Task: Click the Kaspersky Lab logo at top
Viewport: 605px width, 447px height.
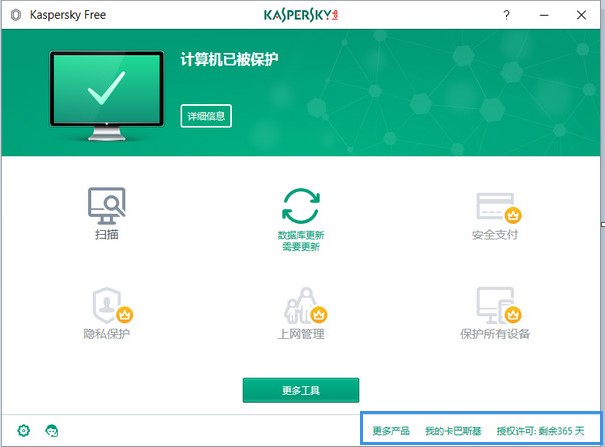Action: coord(301,15)
